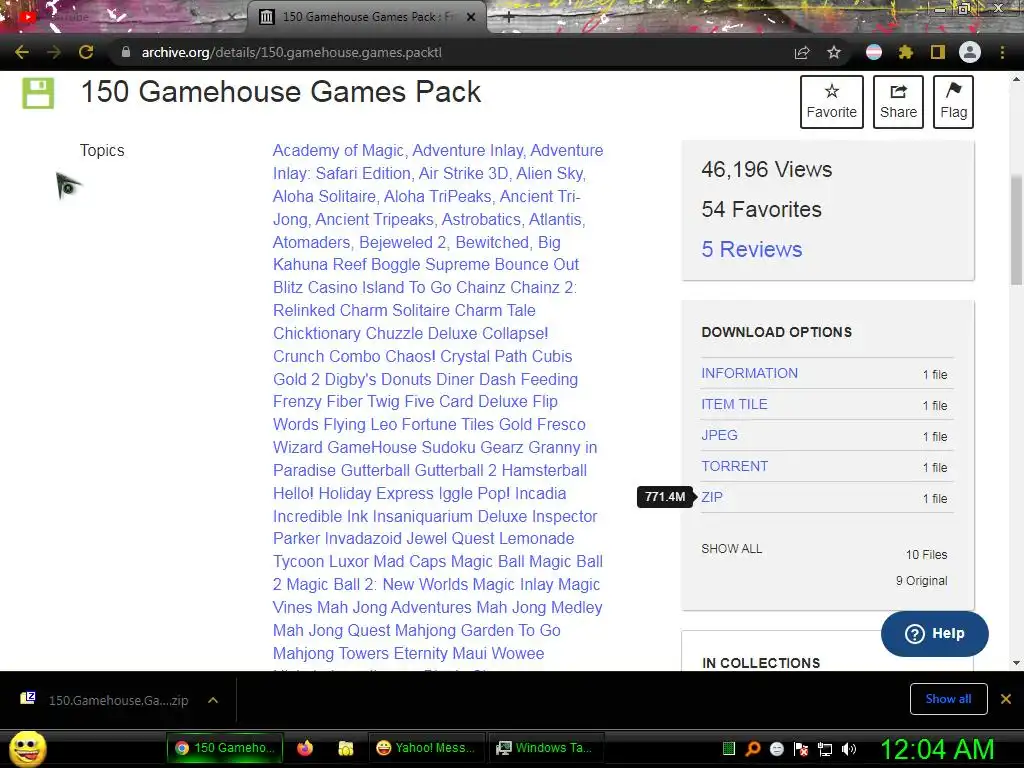This screenshot has height=768, width=1024.
Task: Open the magnifier search tray icon
Action: 753,748
